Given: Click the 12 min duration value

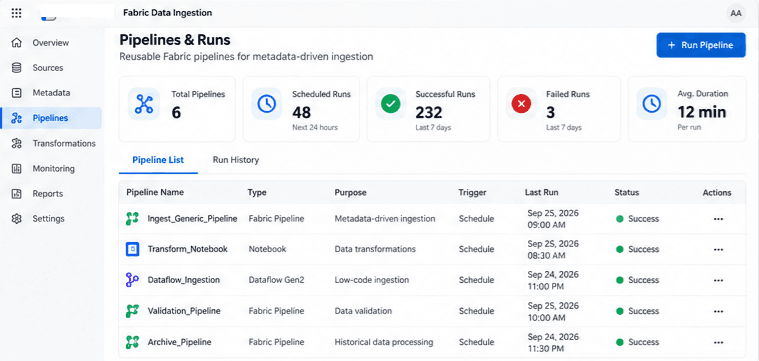Looking at the screenshot, I should coord(702,113).
